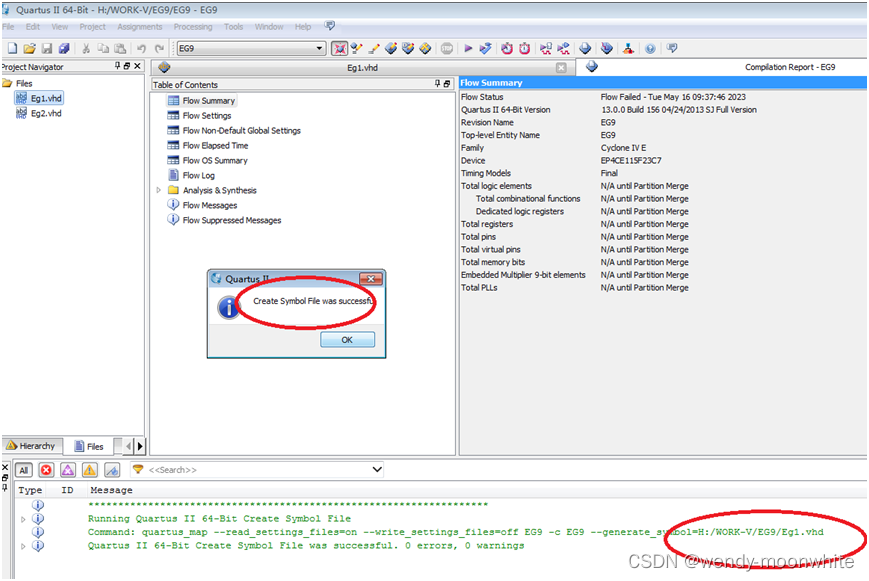Screen dimensions: 869x581
Task: Click the right arrow beside the Files tab
Action: (140, 446)
